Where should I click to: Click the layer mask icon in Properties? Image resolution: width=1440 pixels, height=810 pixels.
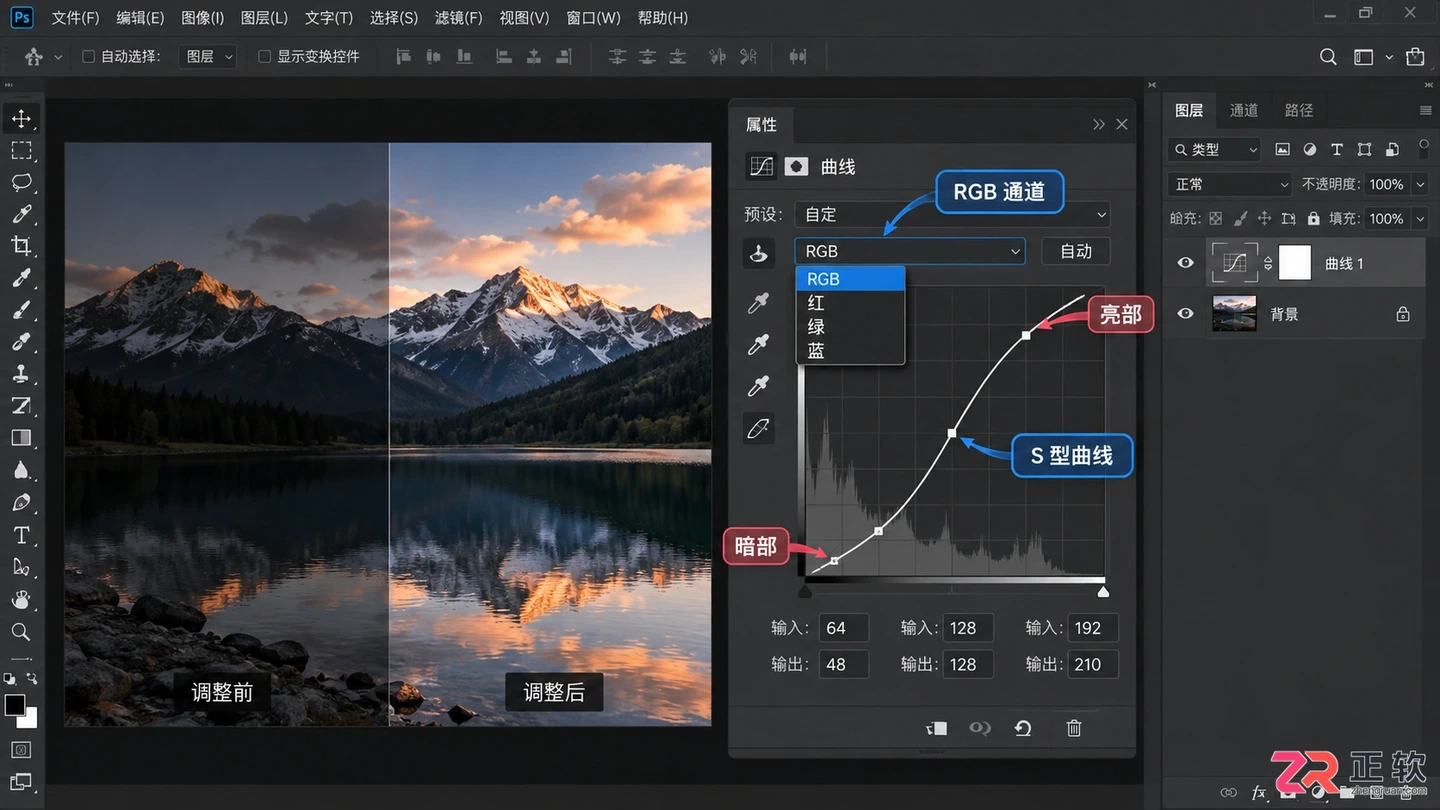(x=796, y=167)
